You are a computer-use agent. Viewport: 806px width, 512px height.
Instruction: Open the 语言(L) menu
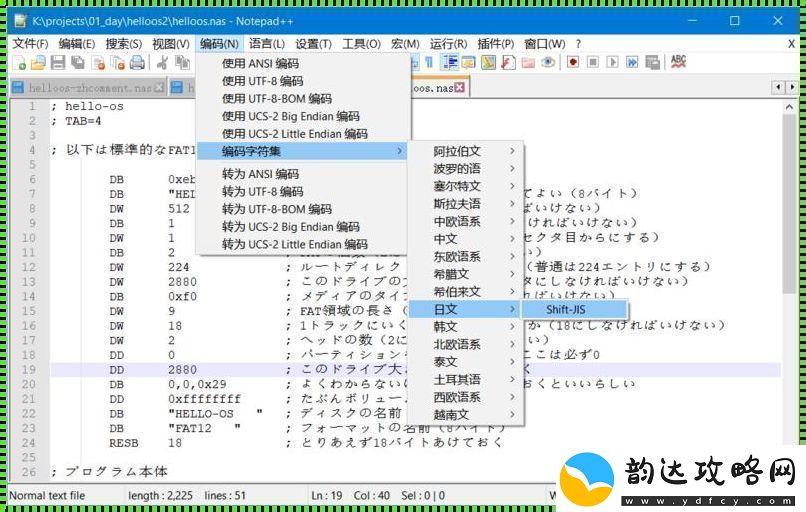(x=267, y=44)
